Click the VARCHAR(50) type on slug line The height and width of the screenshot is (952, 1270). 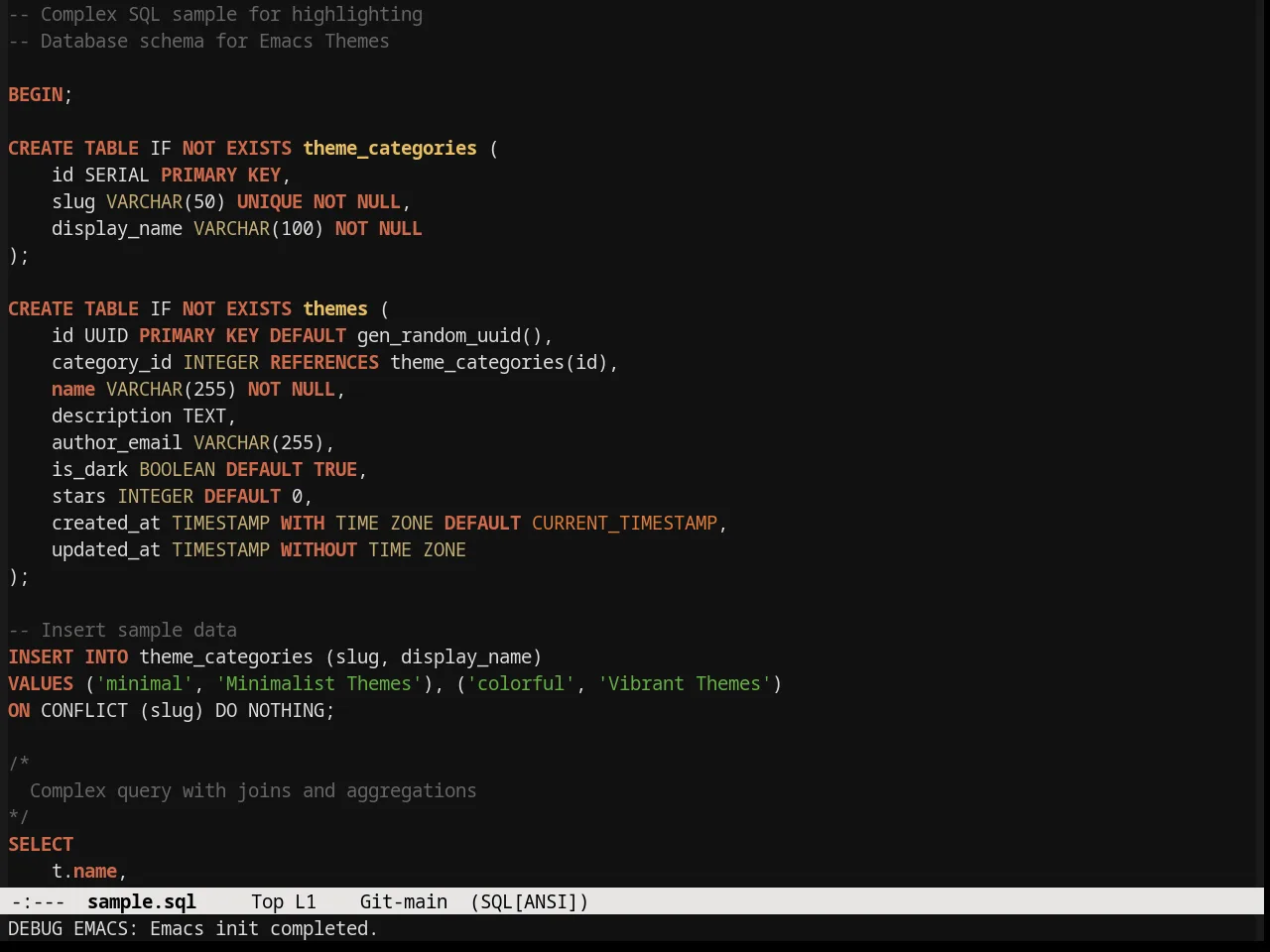tap(166, 201)
